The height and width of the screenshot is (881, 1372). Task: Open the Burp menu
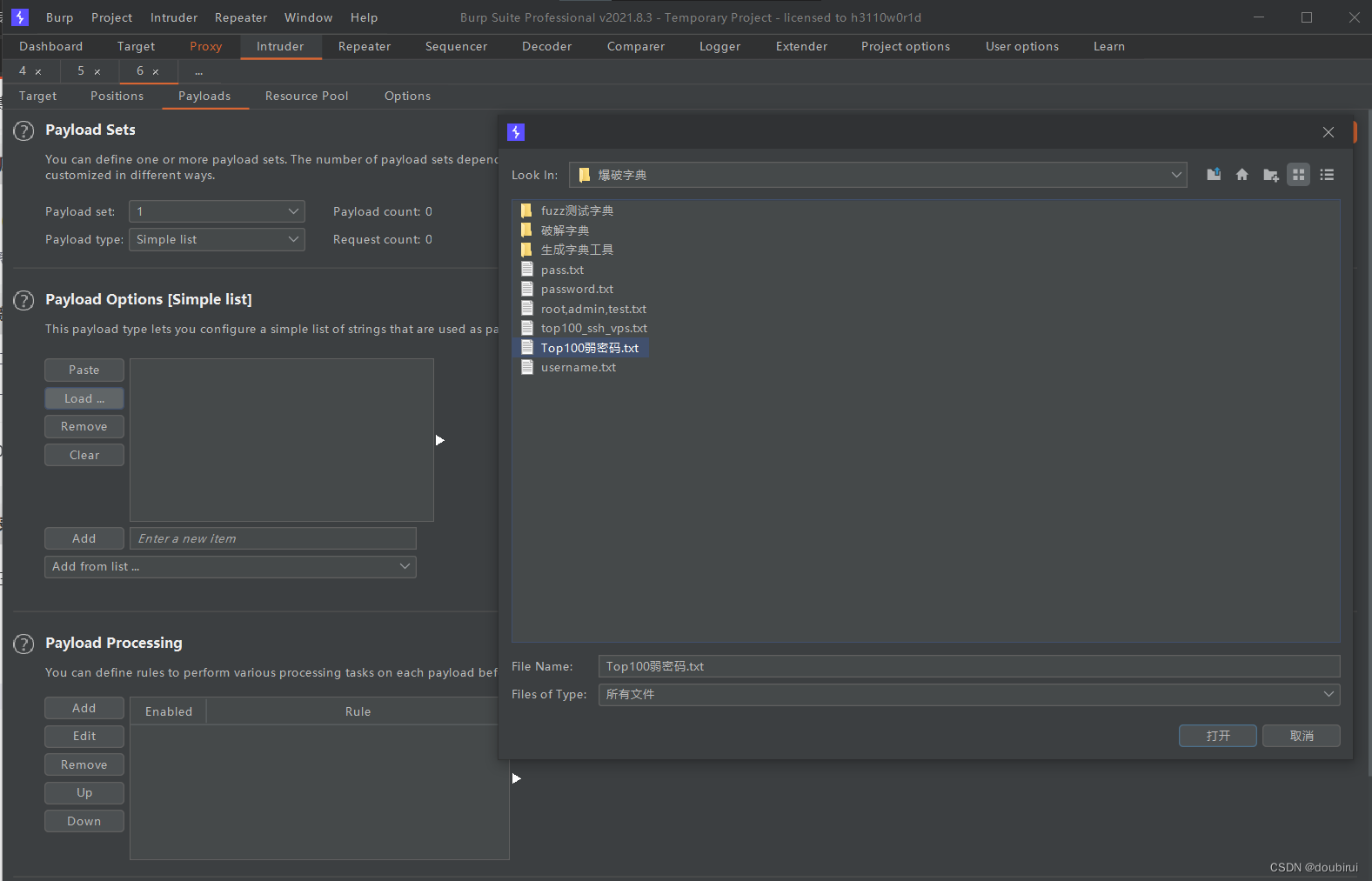(59, 17)
